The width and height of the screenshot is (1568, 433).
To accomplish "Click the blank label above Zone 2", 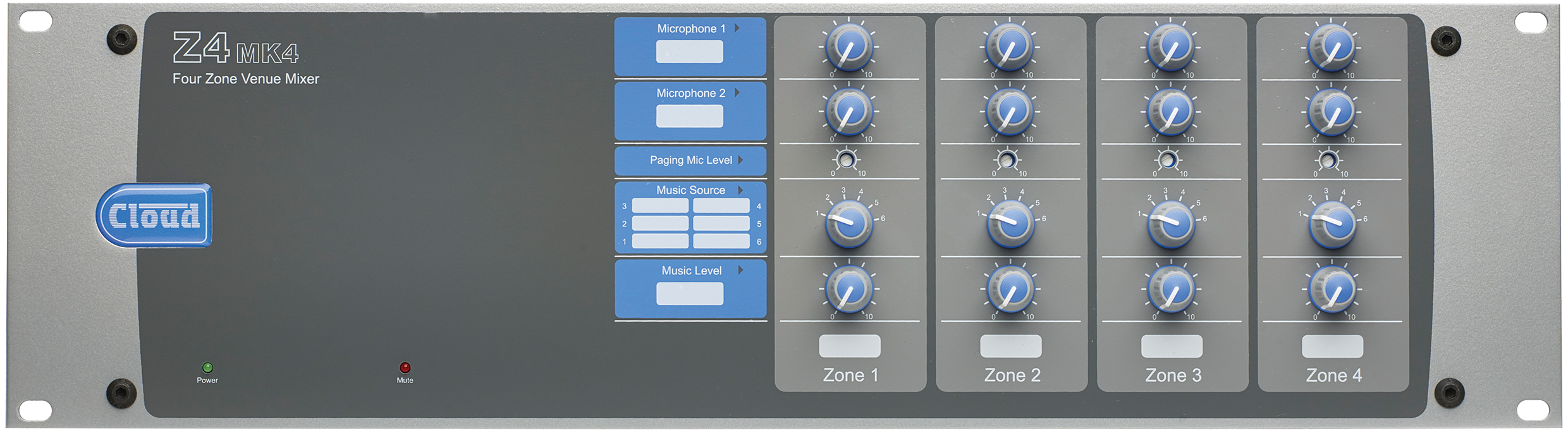I will coord(1011,346).
